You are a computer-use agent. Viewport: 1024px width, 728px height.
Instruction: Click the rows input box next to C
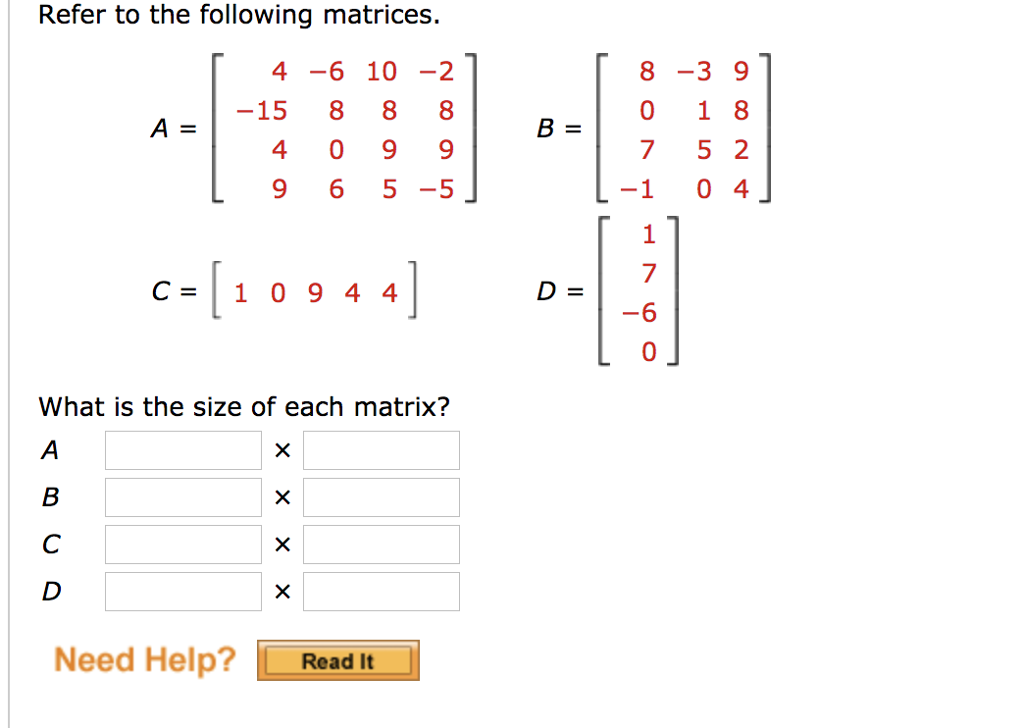point(182,544)
